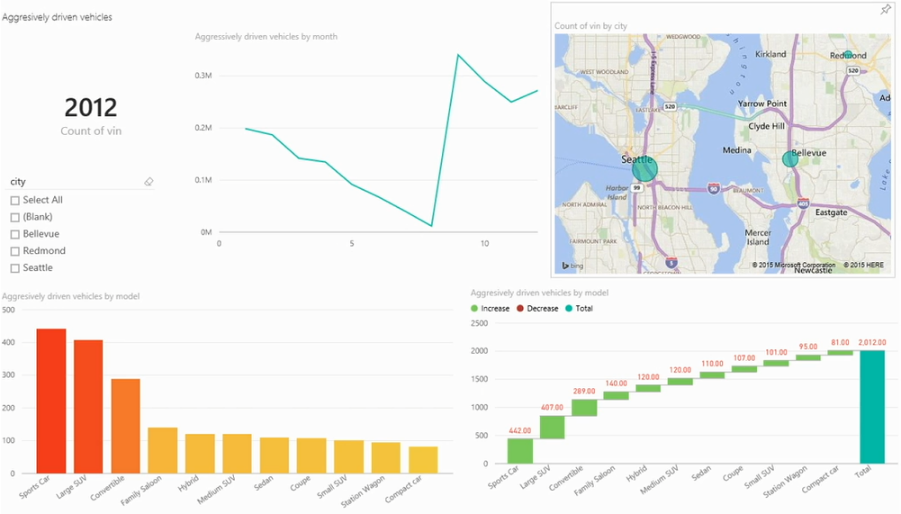Click the 407.00 Large SUV waterfall bar
The image size is (901, 514).
552,427
